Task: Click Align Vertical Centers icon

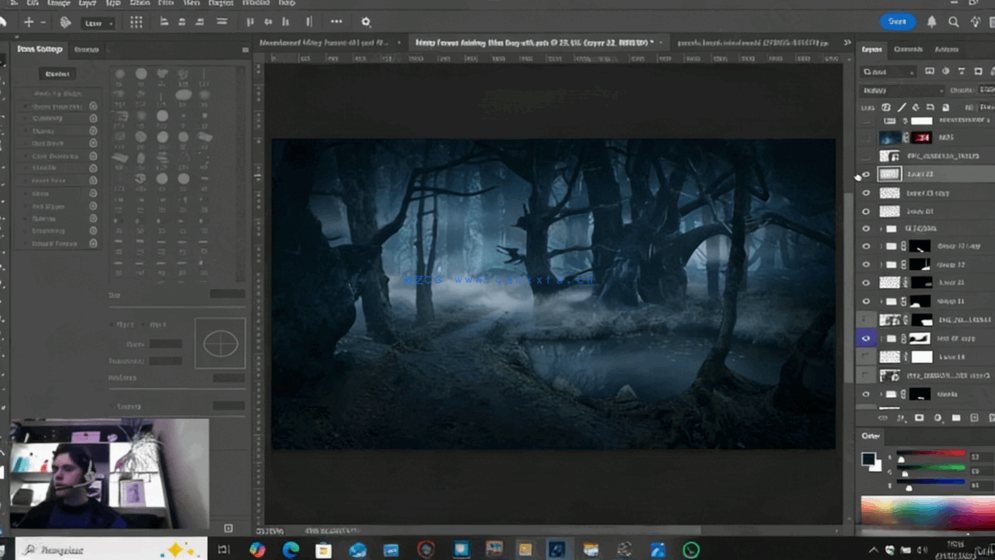Action: 268,22
